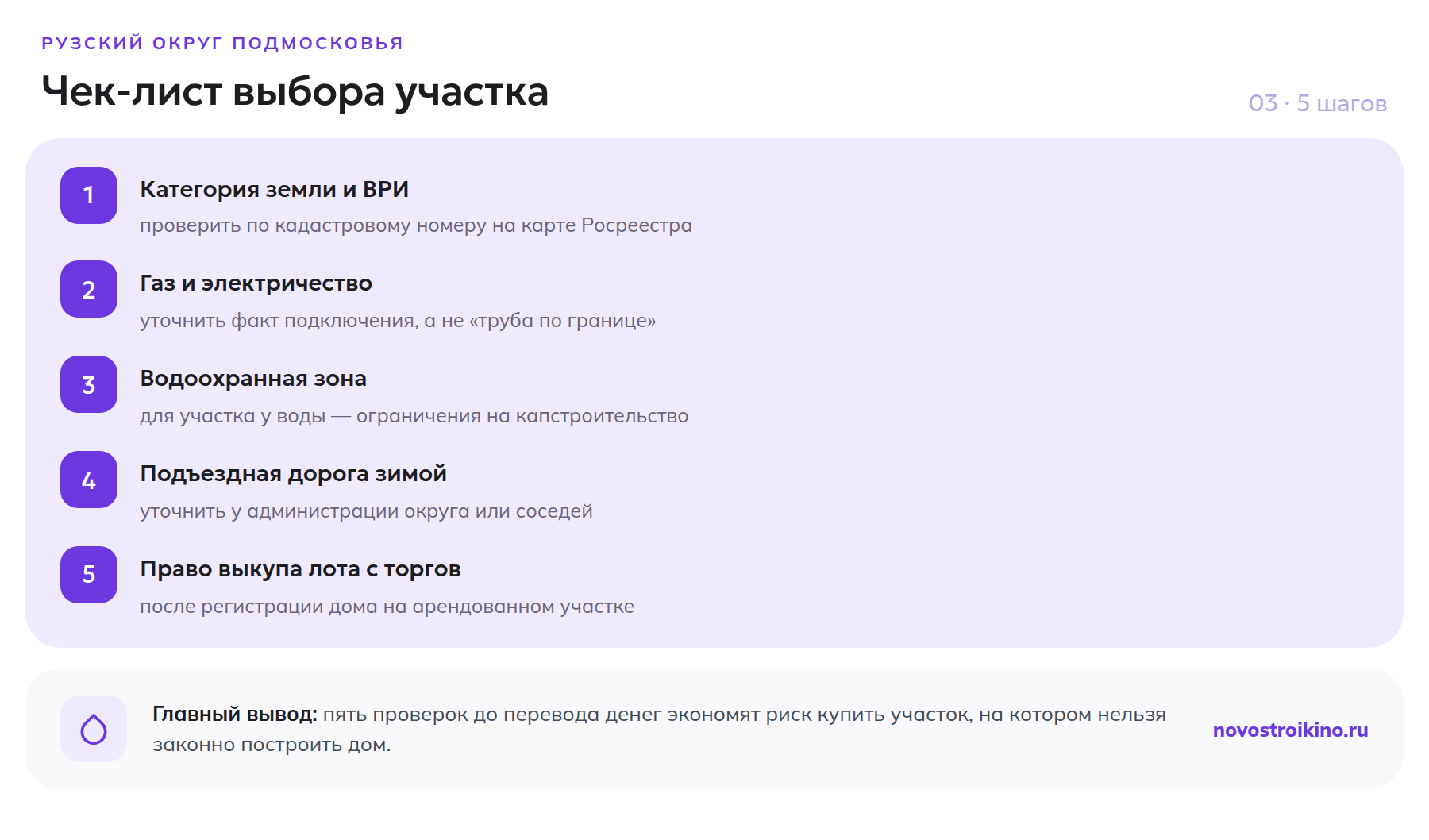Click the step 3 number badge
1429x840 pixels.
point(89,384)
